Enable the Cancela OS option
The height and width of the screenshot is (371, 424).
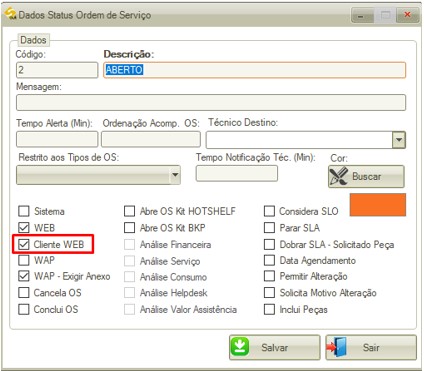point(24,293)
